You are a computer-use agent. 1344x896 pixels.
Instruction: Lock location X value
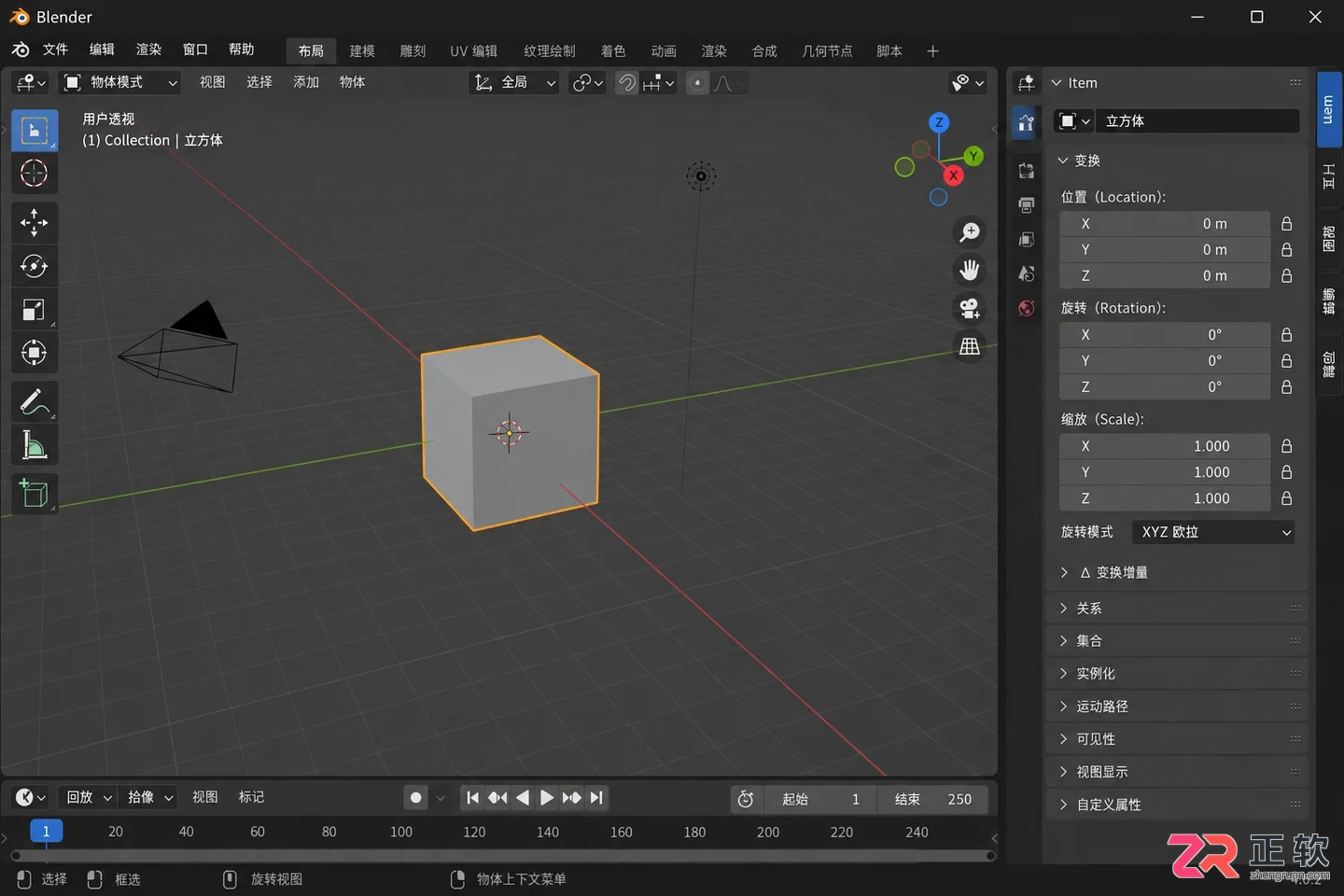click(1286, 224)
